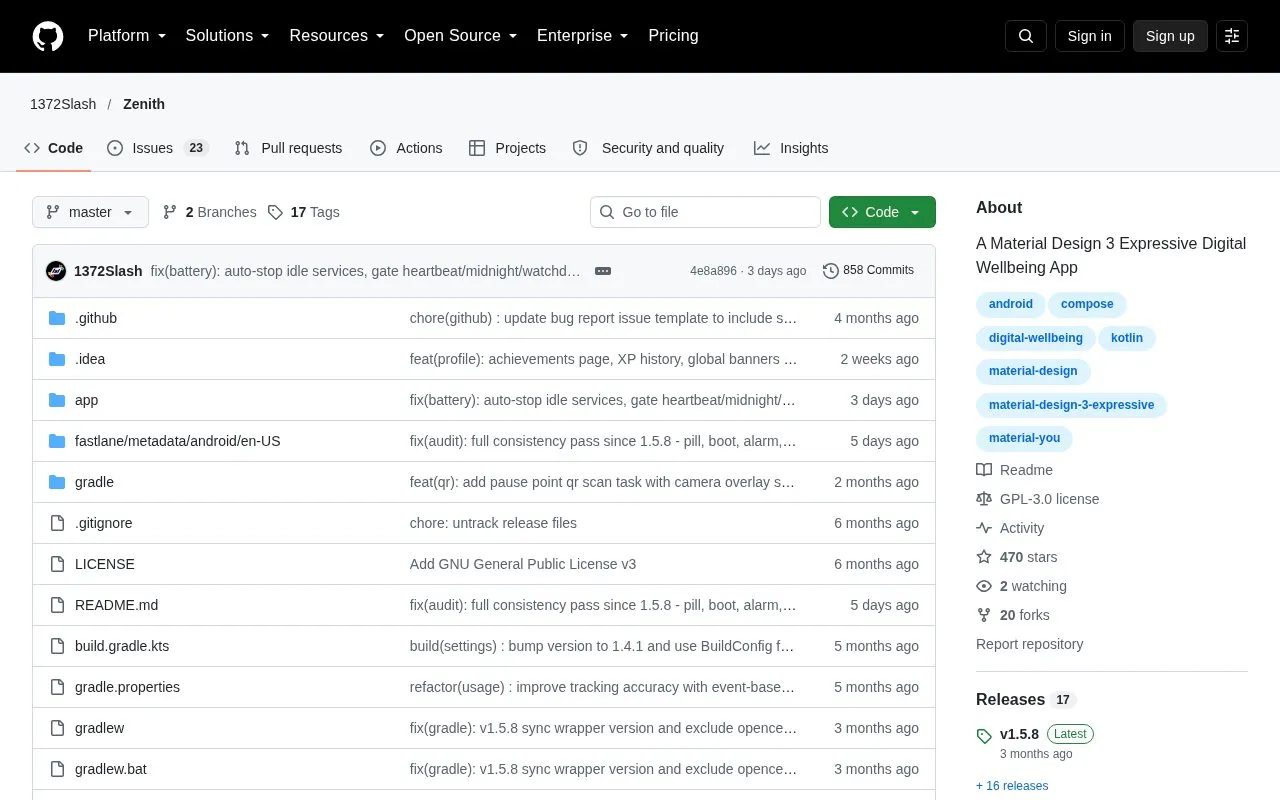Open the master branch selector dropdown
The width and height of the screenshot is (1280, 800).
[90, 212]
